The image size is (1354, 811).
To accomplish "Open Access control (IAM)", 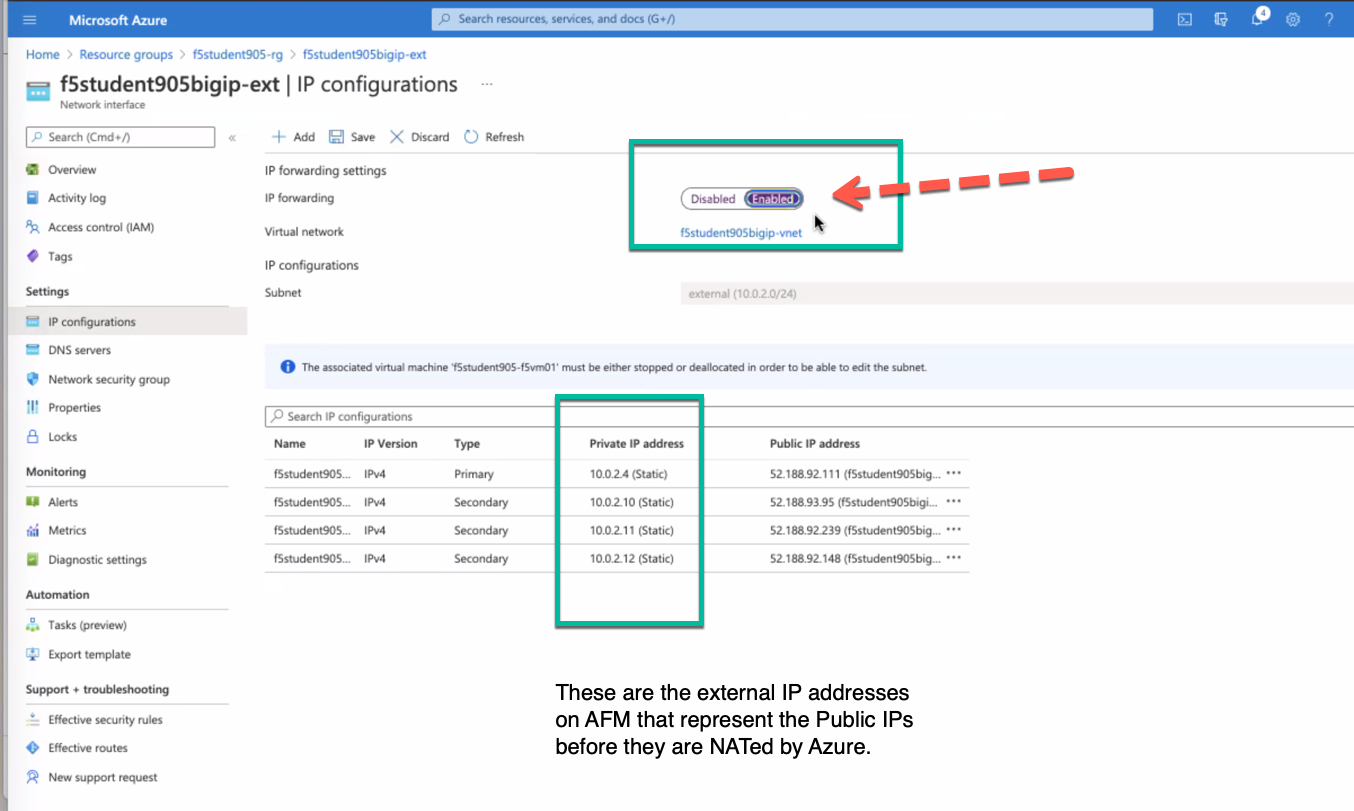I will (x=101, y=227).
